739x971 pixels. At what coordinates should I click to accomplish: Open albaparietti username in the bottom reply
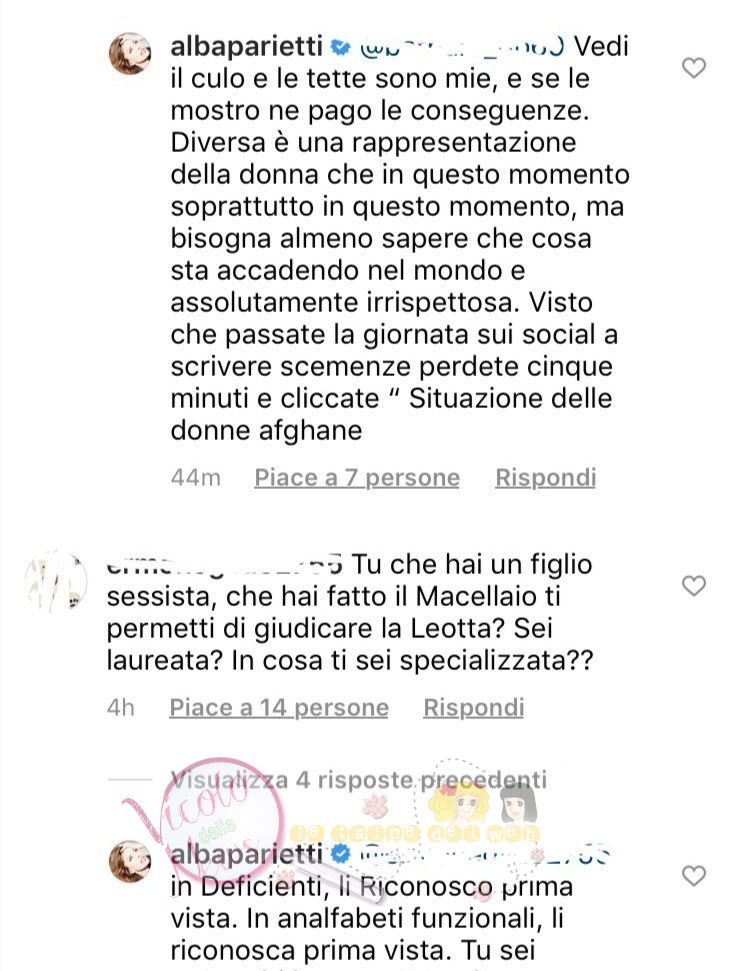247,855
